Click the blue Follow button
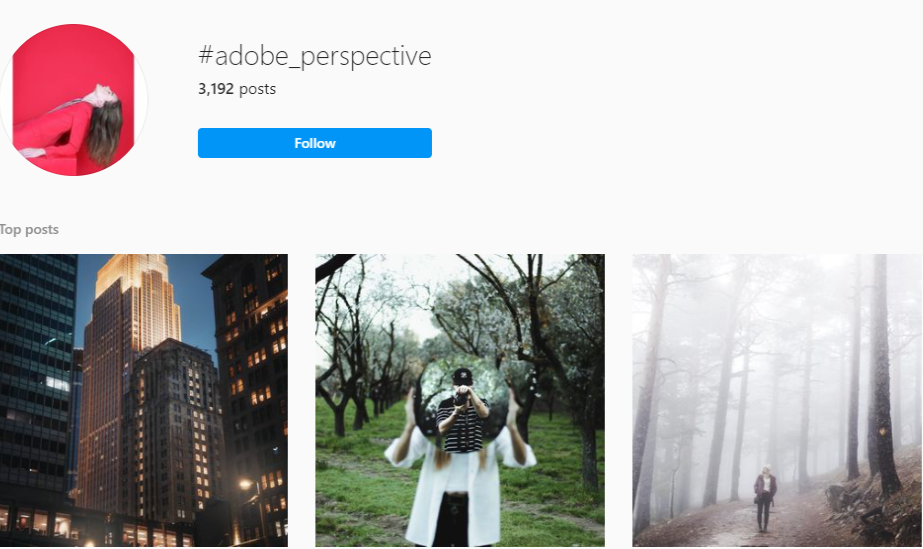This screenshot has height=549, width=923. click(x=314, y=143)
